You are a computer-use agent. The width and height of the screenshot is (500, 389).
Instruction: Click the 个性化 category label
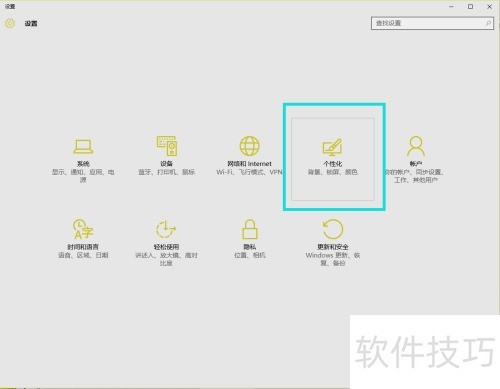tap(333, 164)
